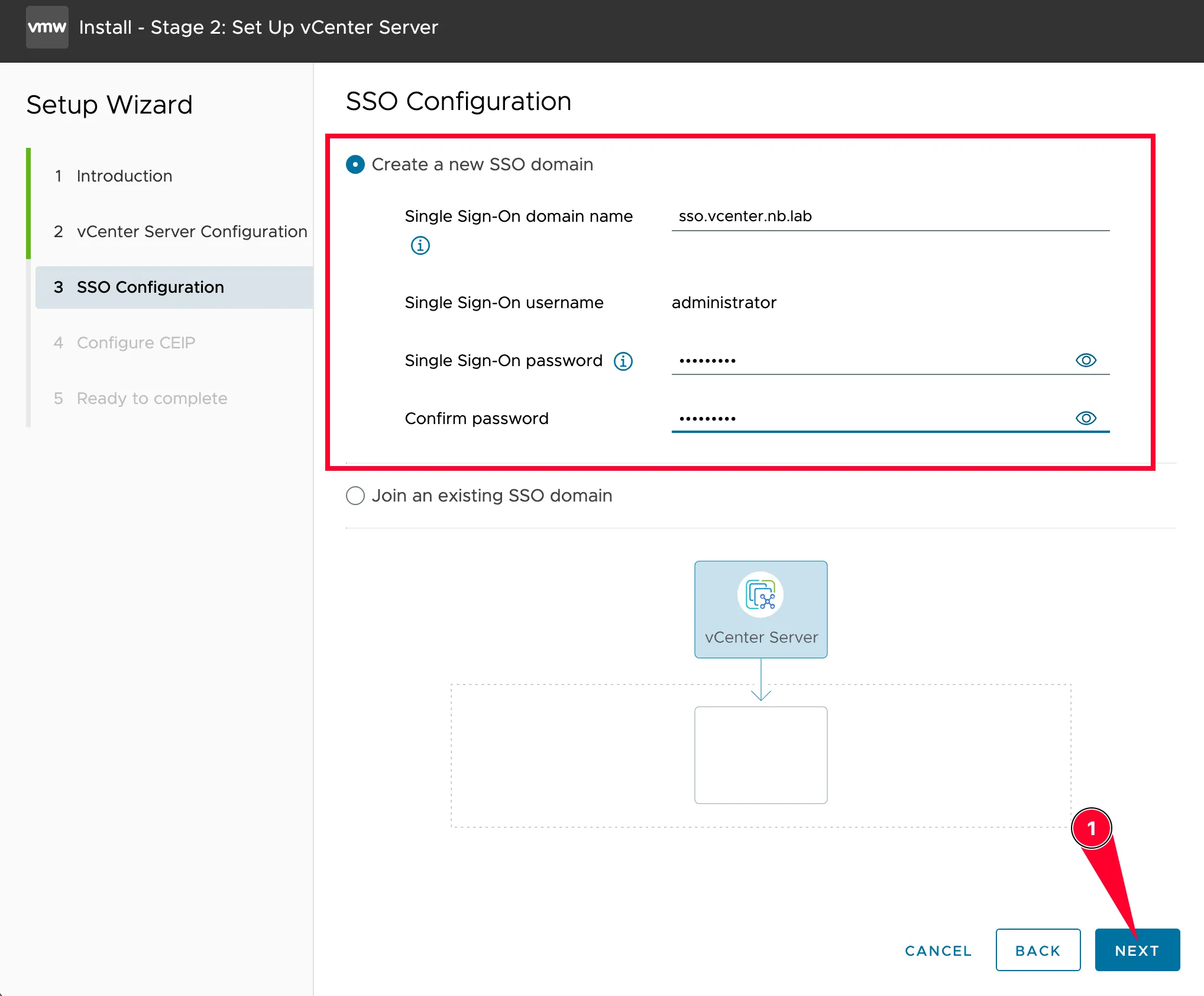Image resolution: width=1204 pixels, height=996 pixels.
Task: Click the vCenter Server diagram icon
Action: [x=760, y=595]
